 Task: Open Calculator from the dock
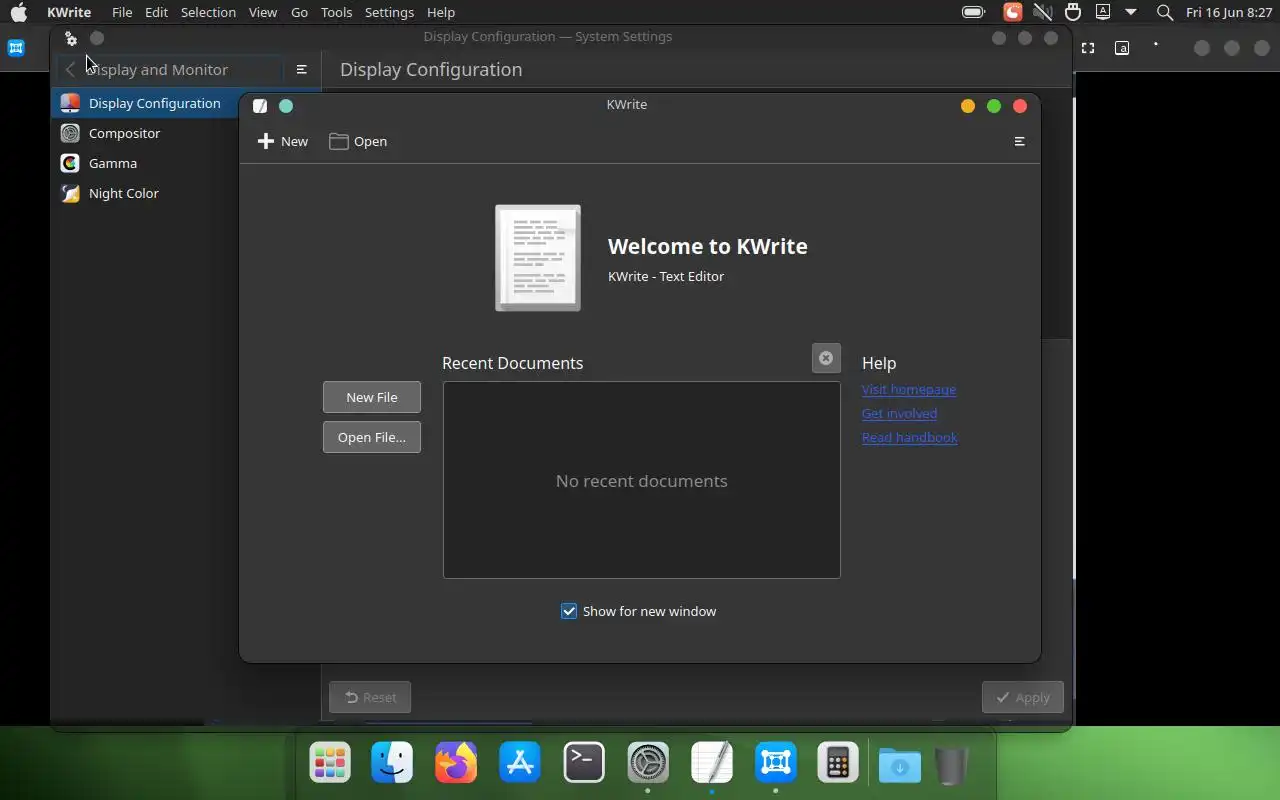838,763
